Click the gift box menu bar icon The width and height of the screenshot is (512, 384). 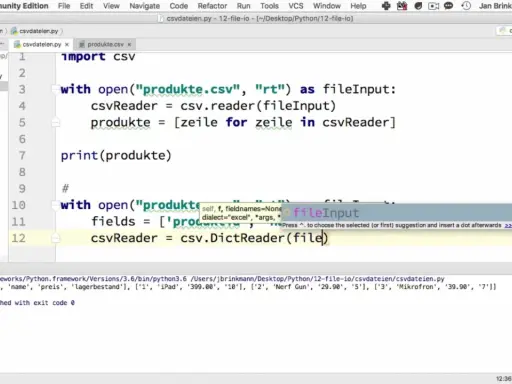click(402, 6)
